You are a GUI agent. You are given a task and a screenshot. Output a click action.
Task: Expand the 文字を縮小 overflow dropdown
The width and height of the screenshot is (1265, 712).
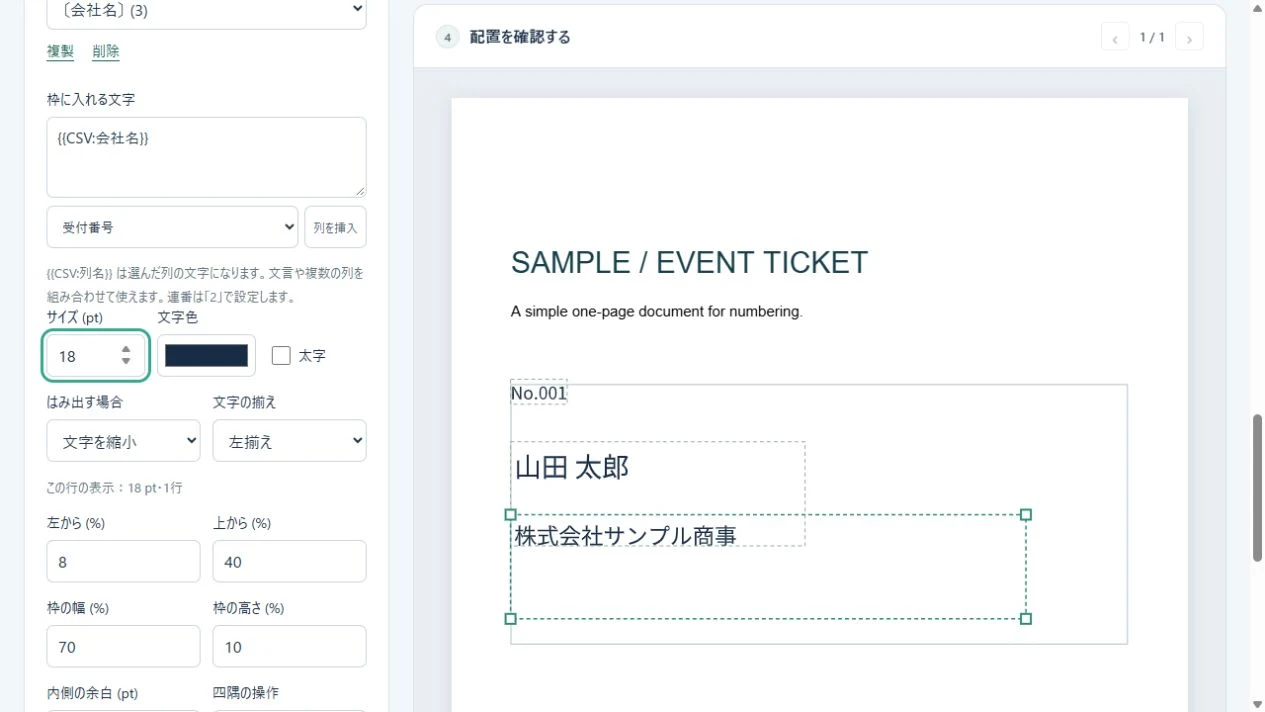coord(123,441)
